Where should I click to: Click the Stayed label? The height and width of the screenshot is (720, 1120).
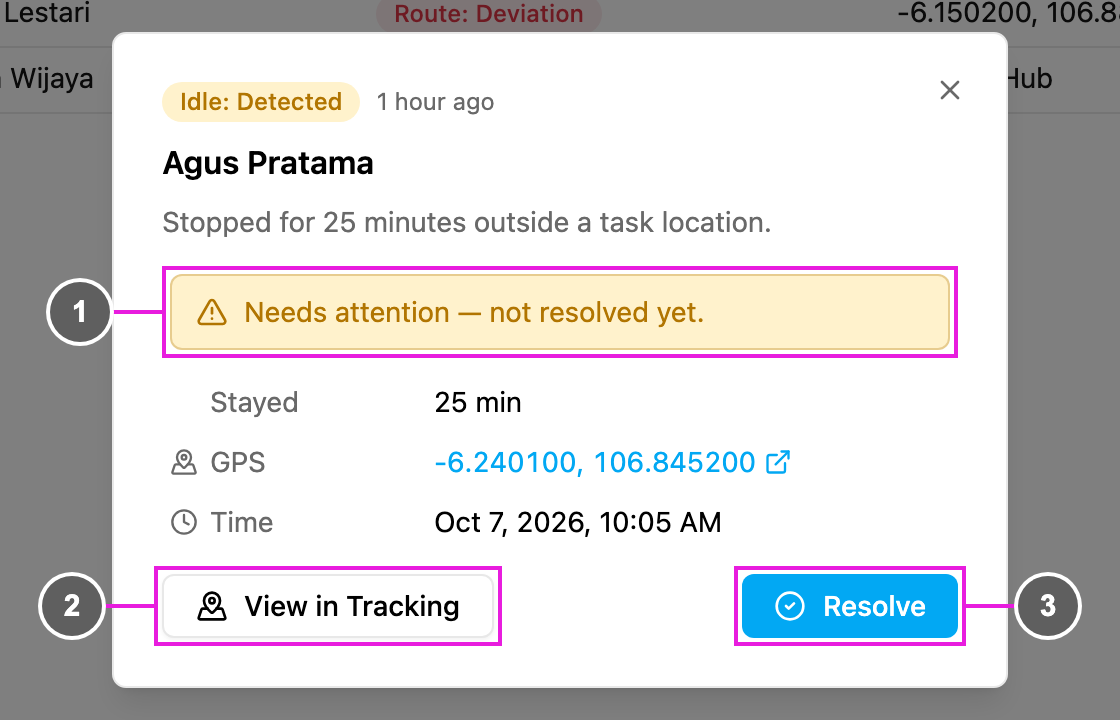pyautogui.click(x=254, y=403)
